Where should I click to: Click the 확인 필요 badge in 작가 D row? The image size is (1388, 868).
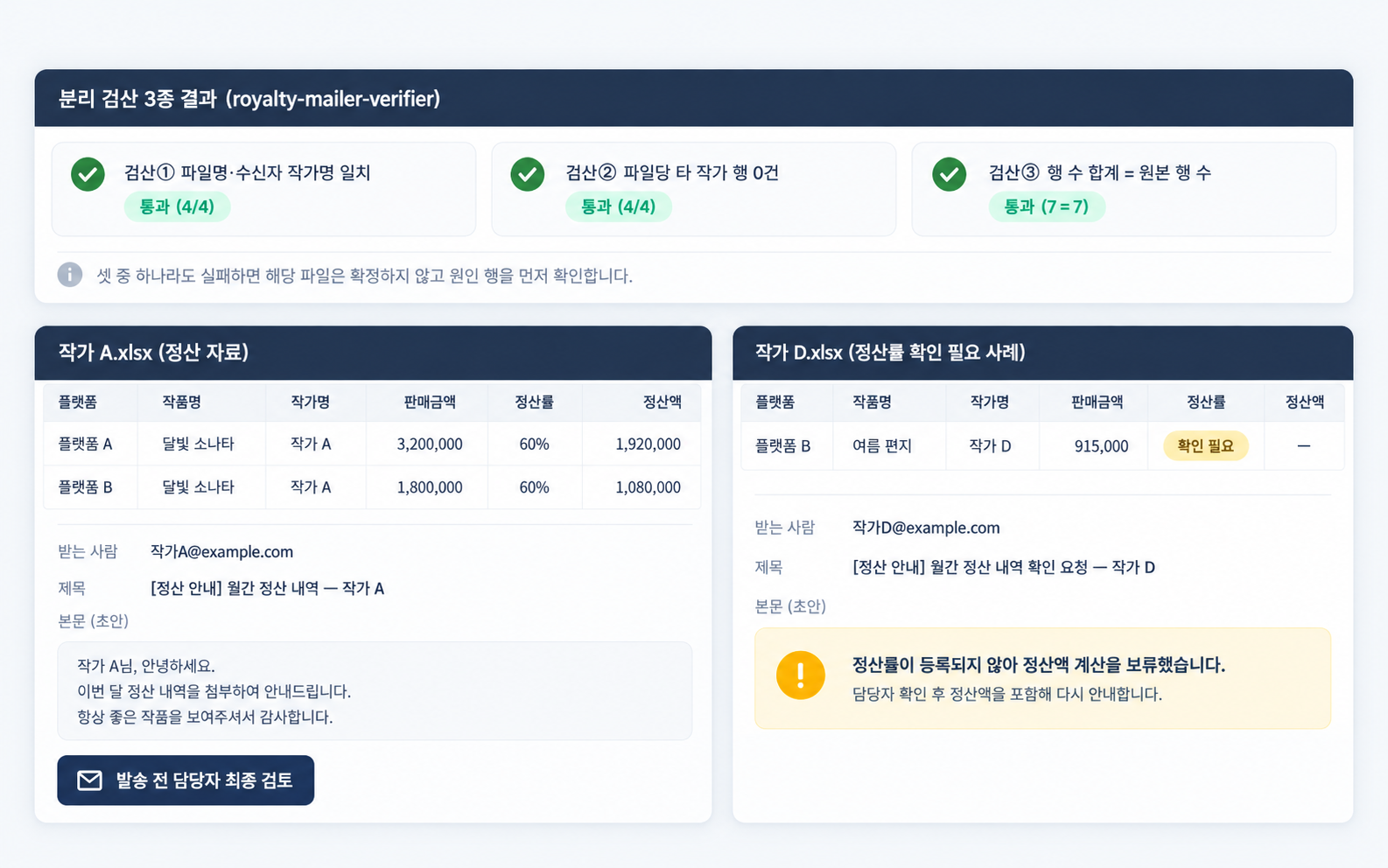click(1205, 445)
